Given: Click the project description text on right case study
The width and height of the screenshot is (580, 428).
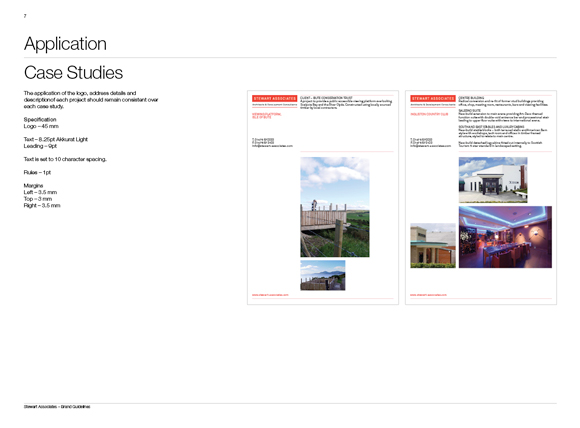Looking at the screenshot, I should [x=504, y=122].
